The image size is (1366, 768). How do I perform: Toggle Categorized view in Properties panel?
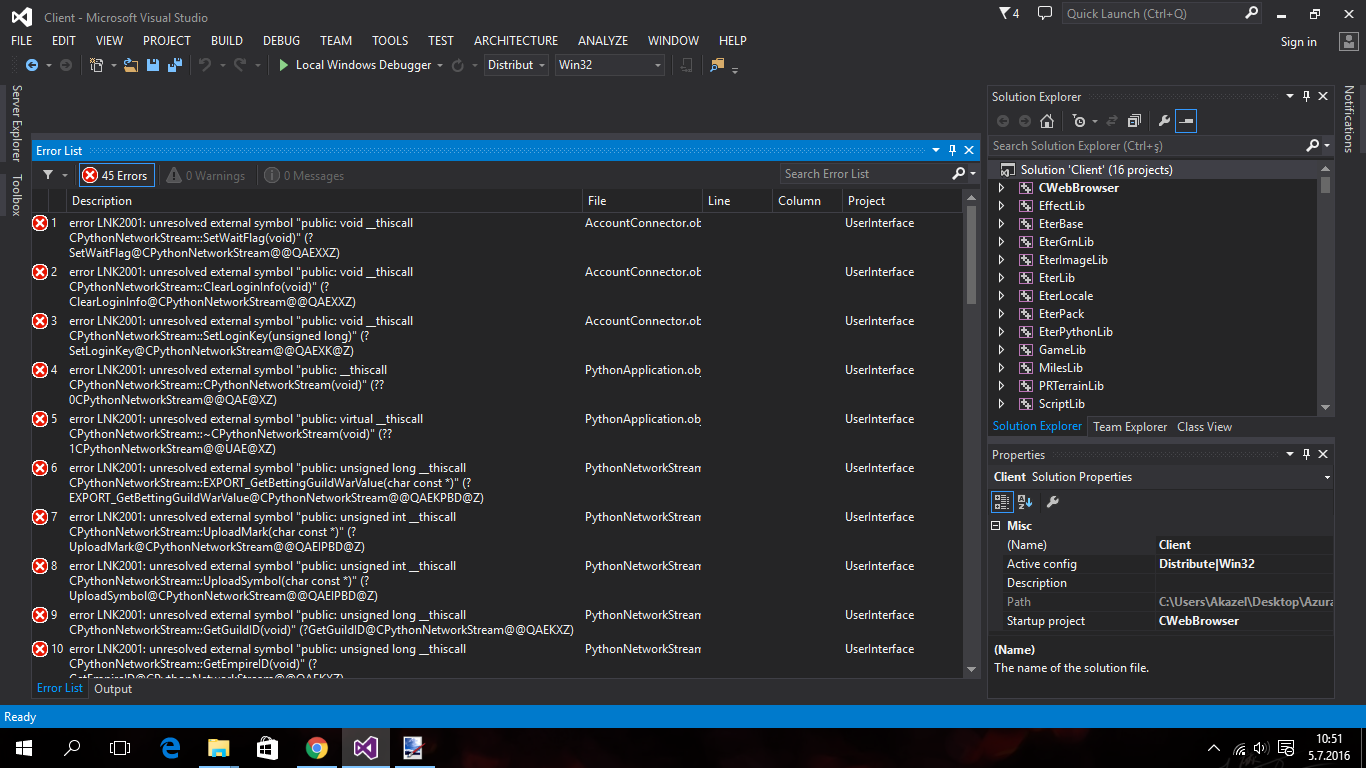(1001, 501)
